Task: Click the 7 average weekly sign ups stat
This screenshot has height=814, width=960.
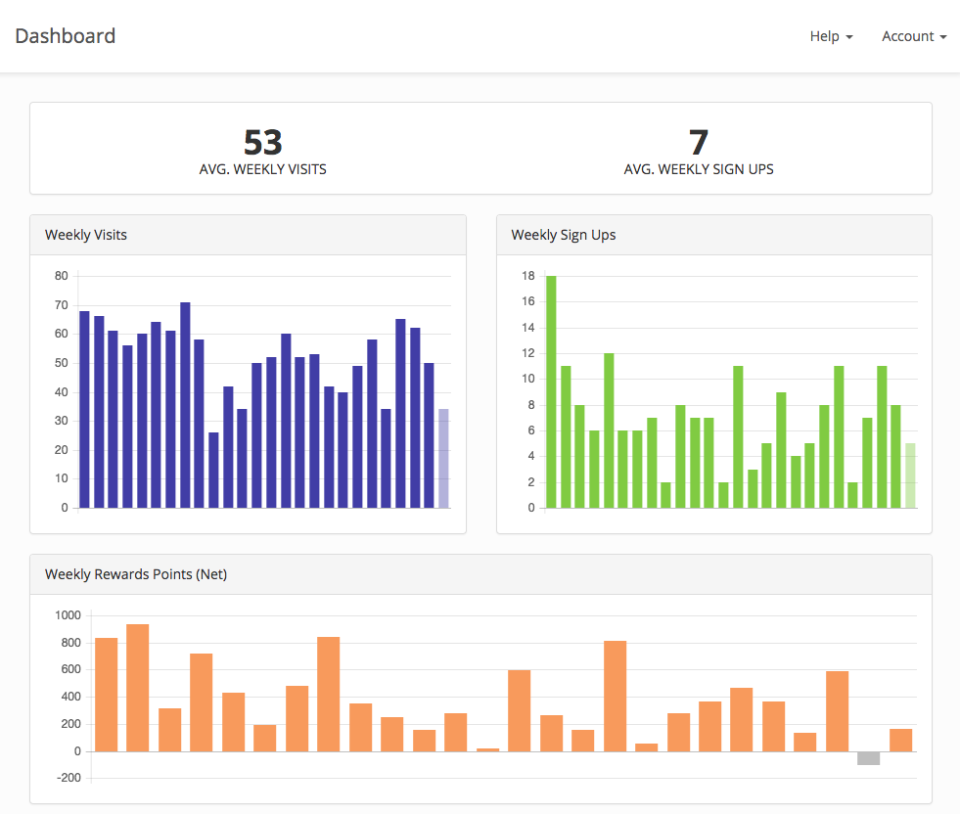Action: pyautogui.click(x=698, y=141)
